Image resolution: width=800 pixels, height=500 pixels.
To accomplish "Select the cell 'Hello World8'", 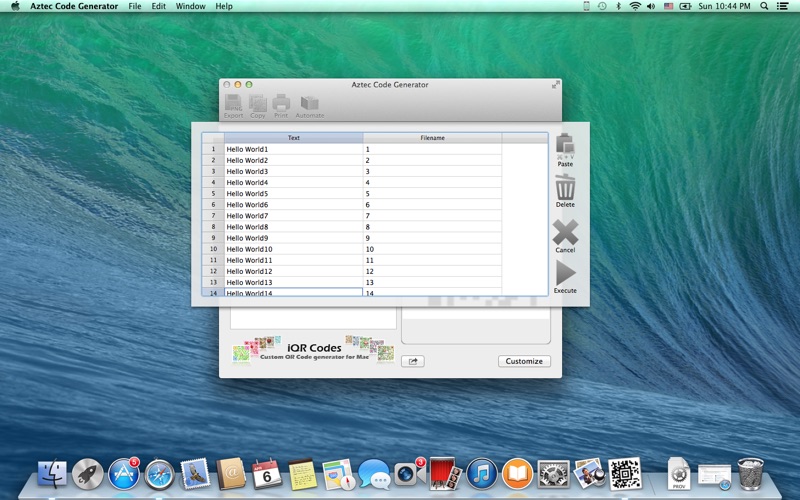I will point(293,227).
